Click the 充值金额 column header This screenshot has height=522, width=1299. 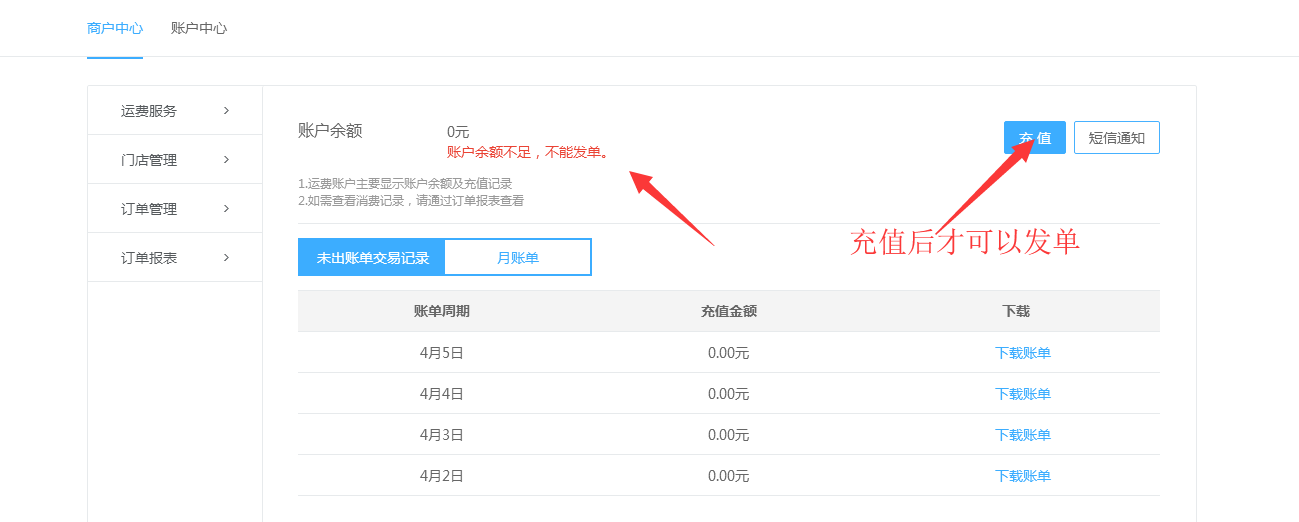(x=729, y=311)
